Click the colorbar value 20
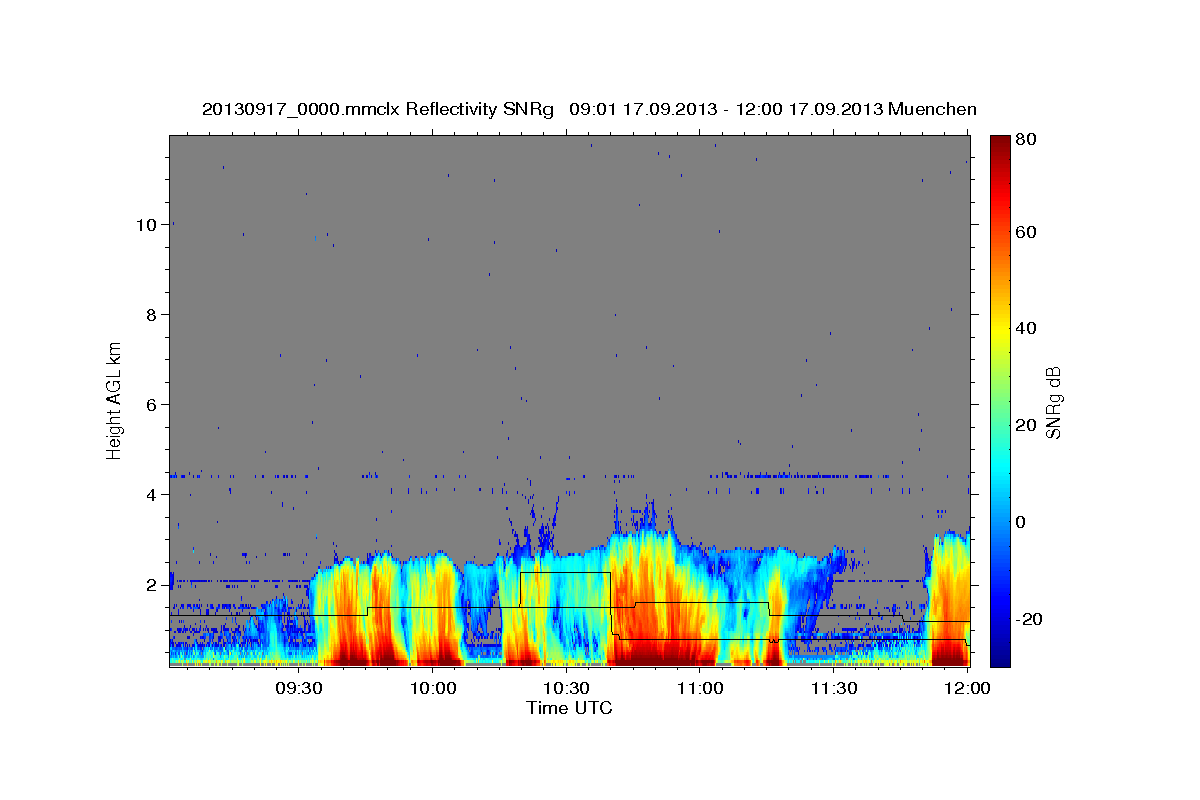The width and height of the screenshot is (1200, 800). [x=1025, y=425]
